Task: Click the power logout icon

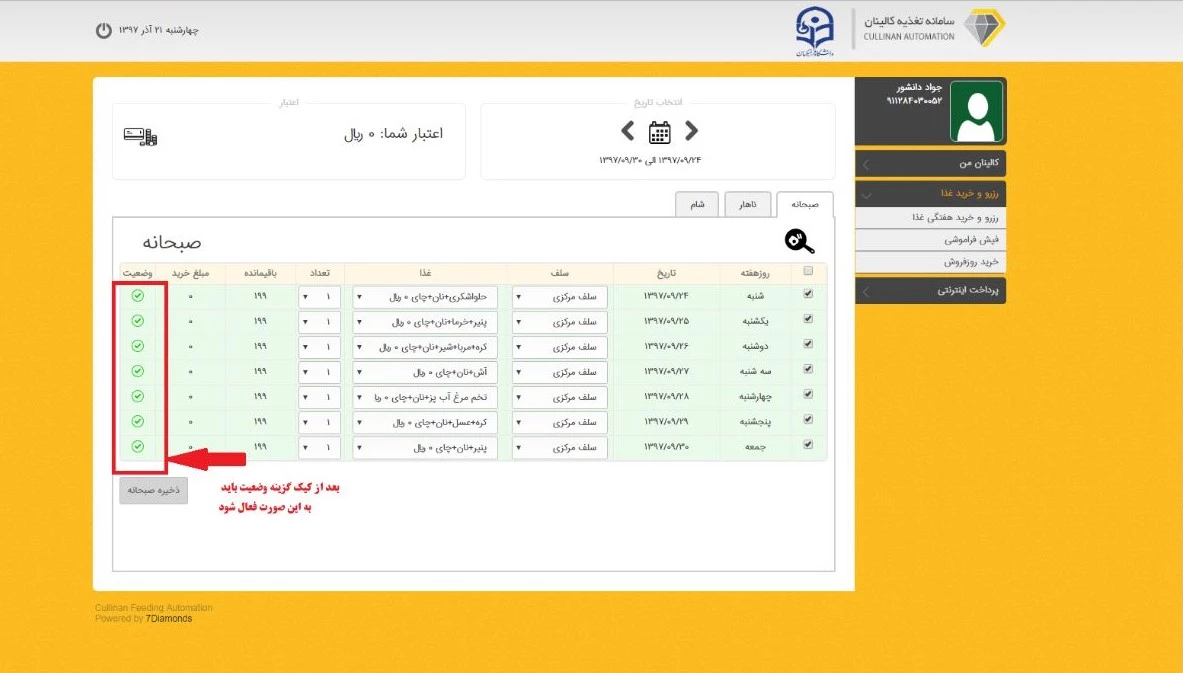Action: tap(104, 30)
